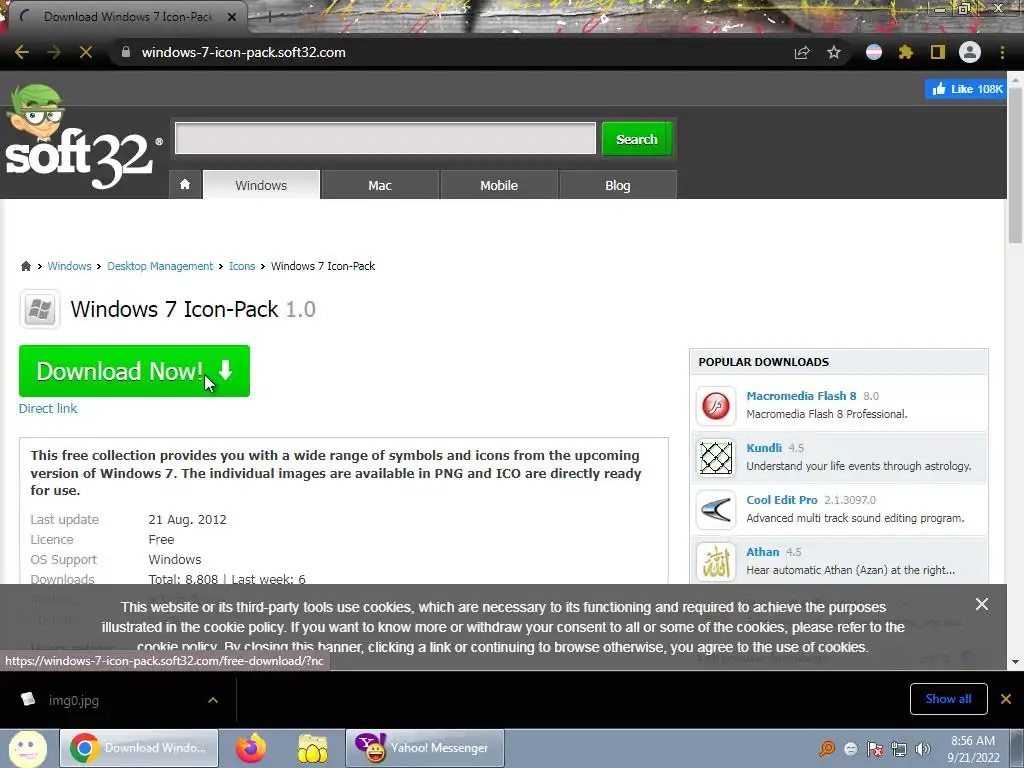
Task: Click the soft32 search input field
Action: coord(385,138)
